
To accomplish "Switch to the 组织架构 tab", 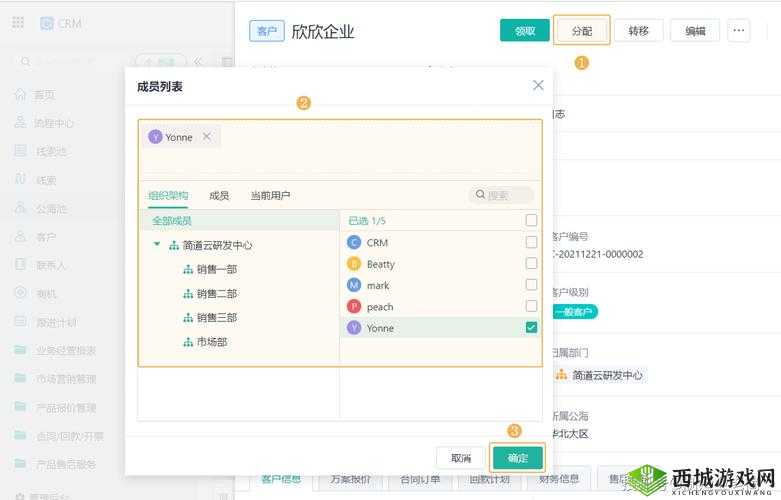I will click(x=168, y=195).
